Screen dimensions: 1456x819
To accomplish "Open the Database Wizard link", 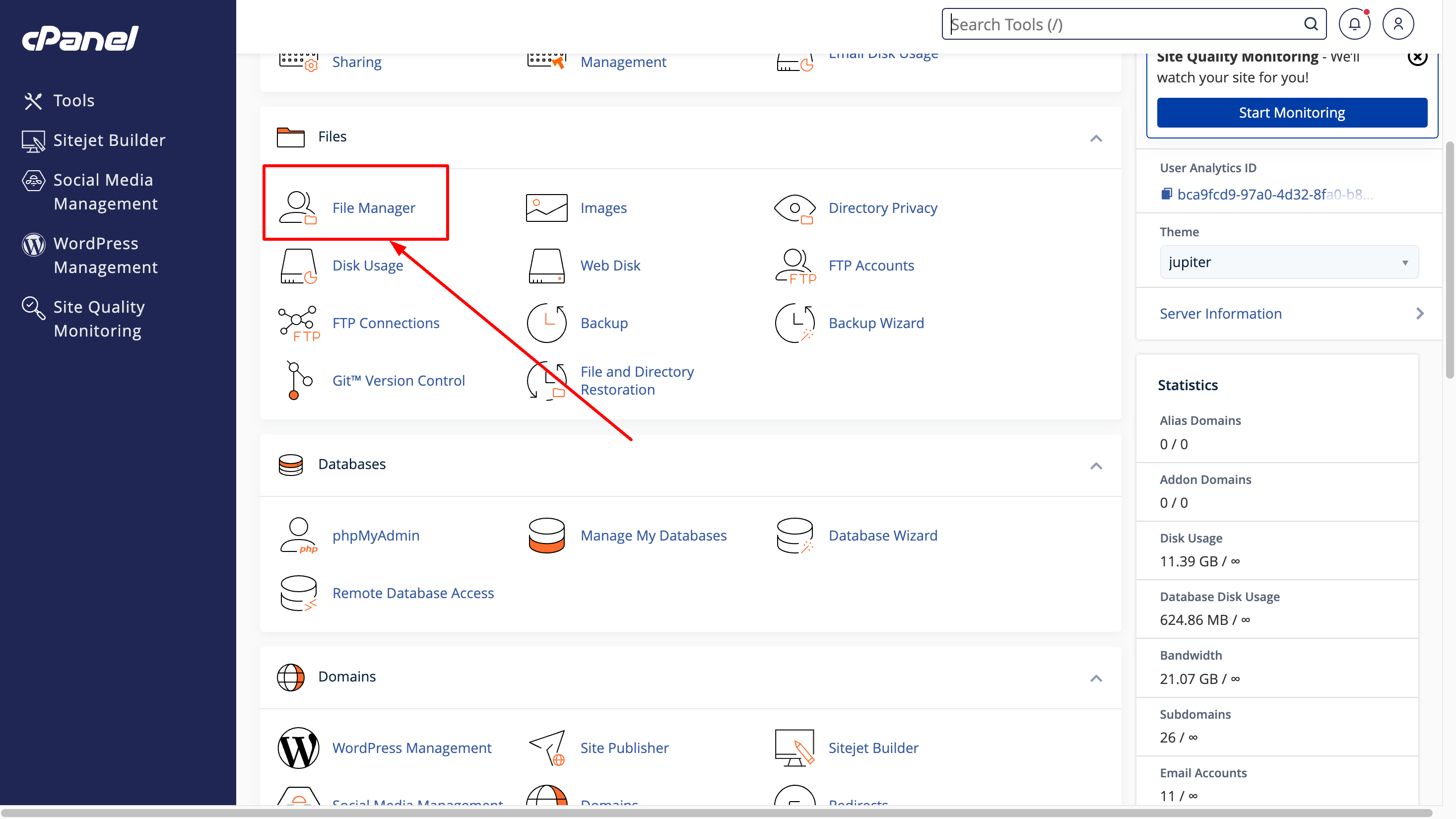I will coord(883,535).
